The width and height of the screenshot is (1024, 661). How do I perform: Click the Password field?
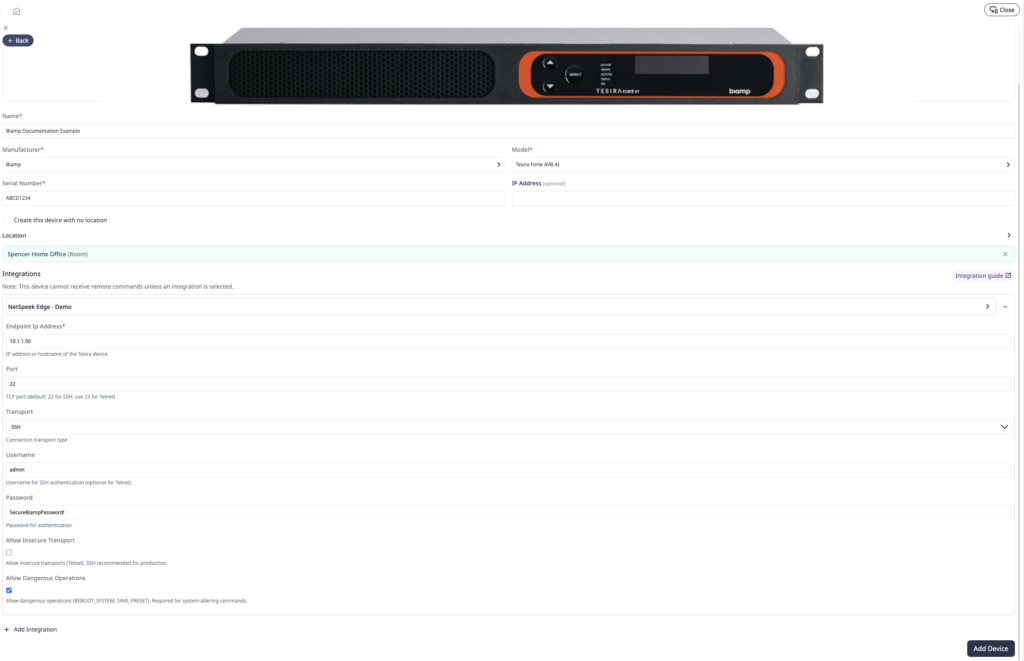508,512
